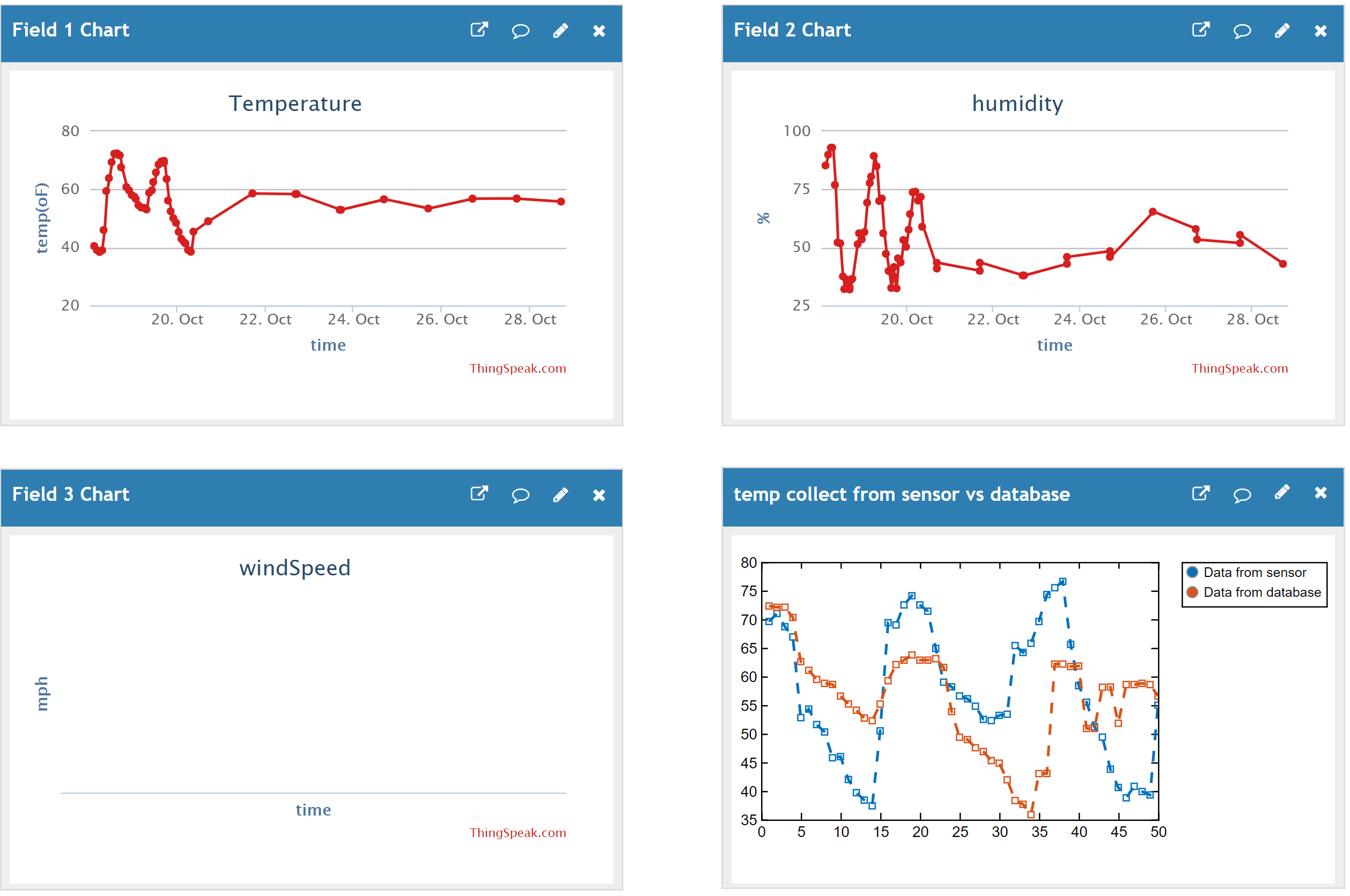The height and width of the screenshot is (896, 1350).
Task: Click the % axis label on humidity chart
Action: click(x=764, y=218)
